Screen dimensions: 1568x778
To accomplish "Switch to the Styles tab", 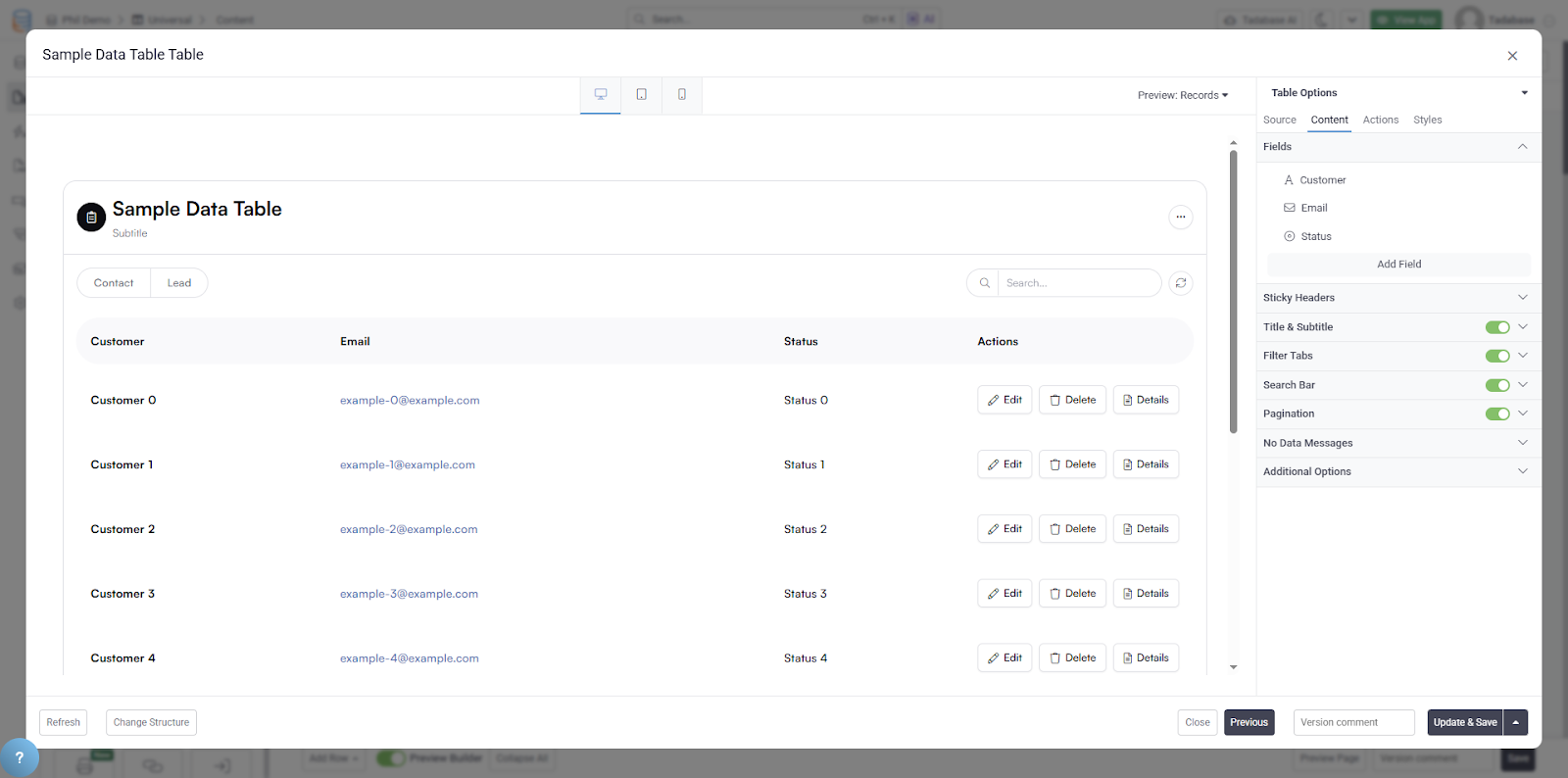I will [x=1427, y=120].
